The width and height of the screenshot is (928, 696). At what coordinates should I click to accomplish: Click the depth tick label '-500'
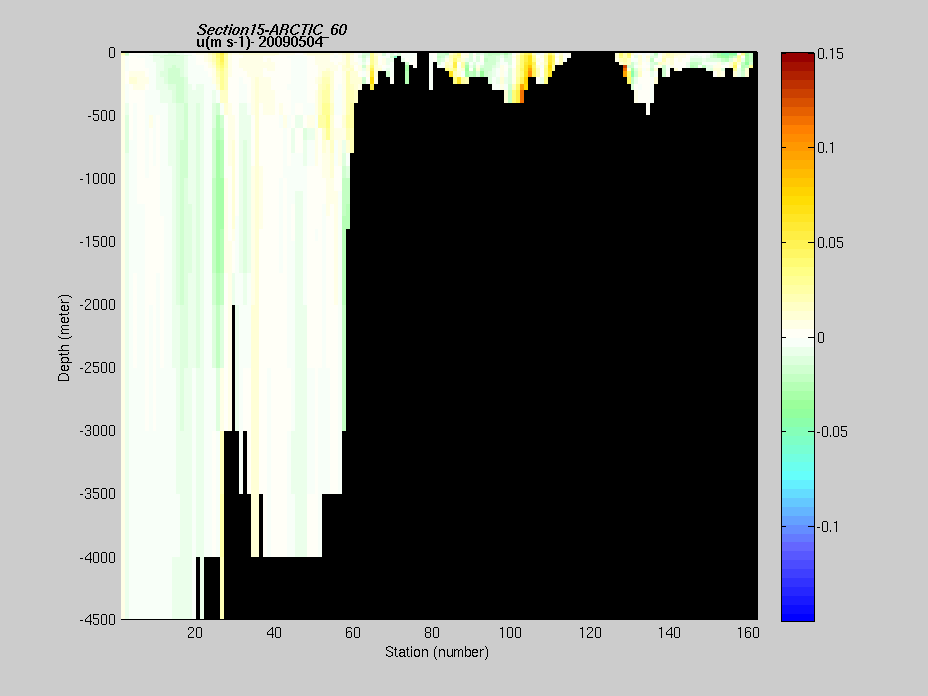pos(102,115)
